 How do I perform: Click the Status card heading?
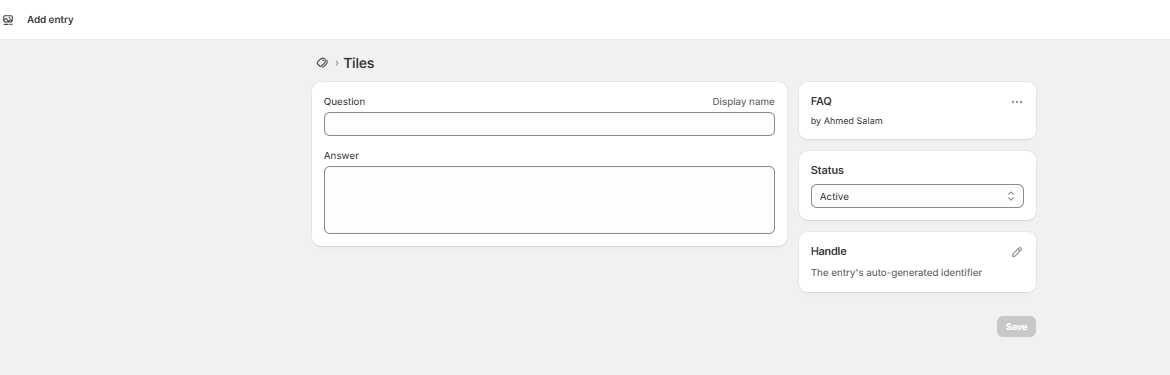(828, 171)
